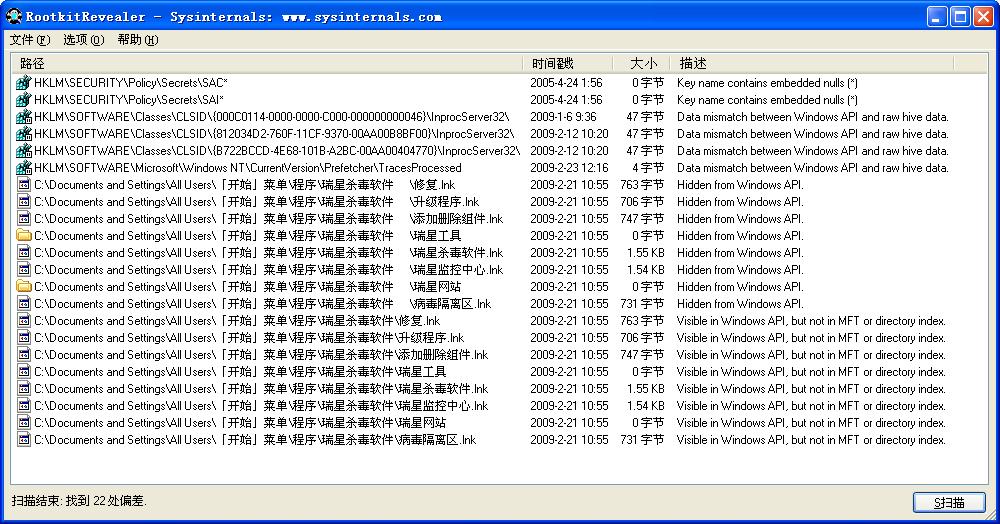Image resolution: width=1000 pixels, height=524 pixels.
Task: Open the 帮助(H) menu
Action: click(x=138, y=40)
